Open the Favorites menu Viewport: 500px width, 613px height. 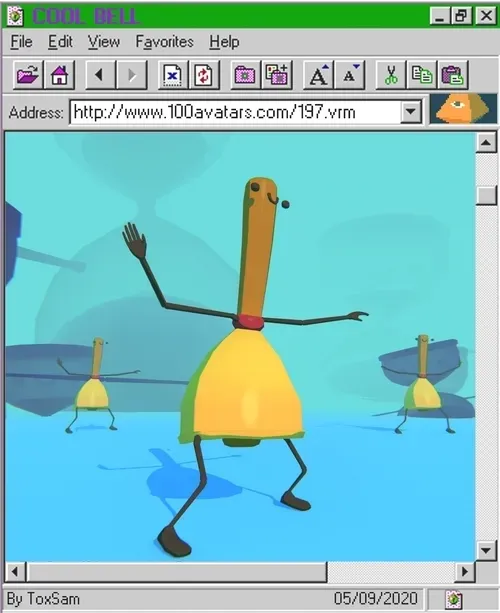point(165,42)
